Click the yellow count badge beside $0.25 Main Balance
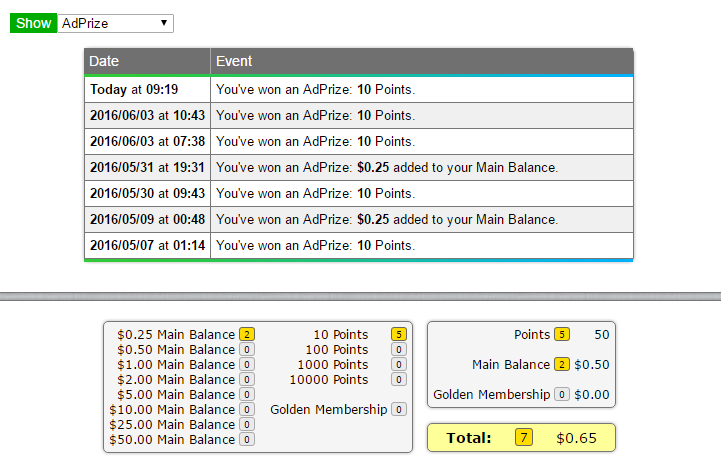This screenshot has height=469, width=721. click(x=247, y=335)
